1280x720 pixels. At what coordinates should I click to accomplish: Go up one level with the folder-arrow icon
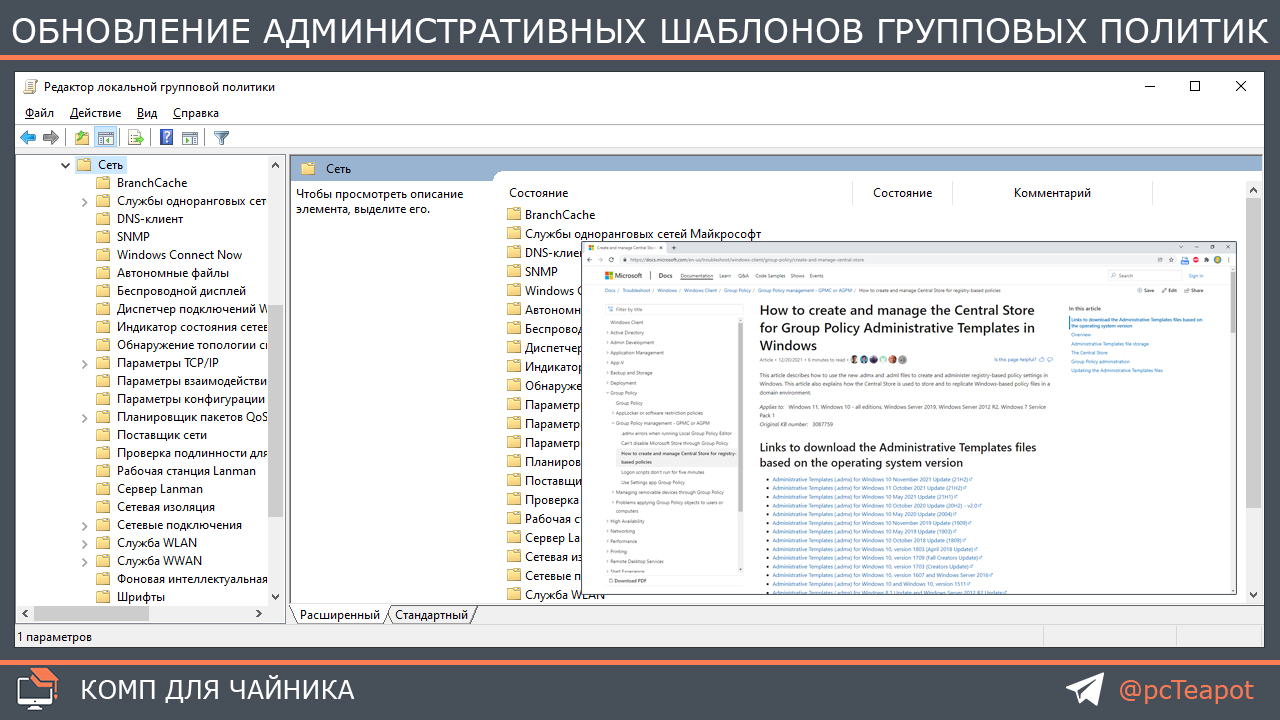pyautogui.click(x=82, y=138)
